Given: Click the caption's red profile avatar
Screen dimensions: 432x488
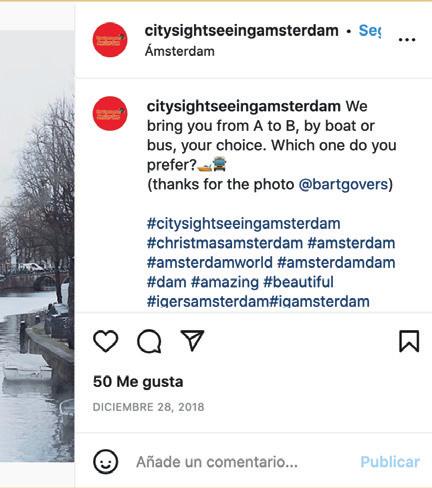Looking at the screenshot, I should 110,113.
